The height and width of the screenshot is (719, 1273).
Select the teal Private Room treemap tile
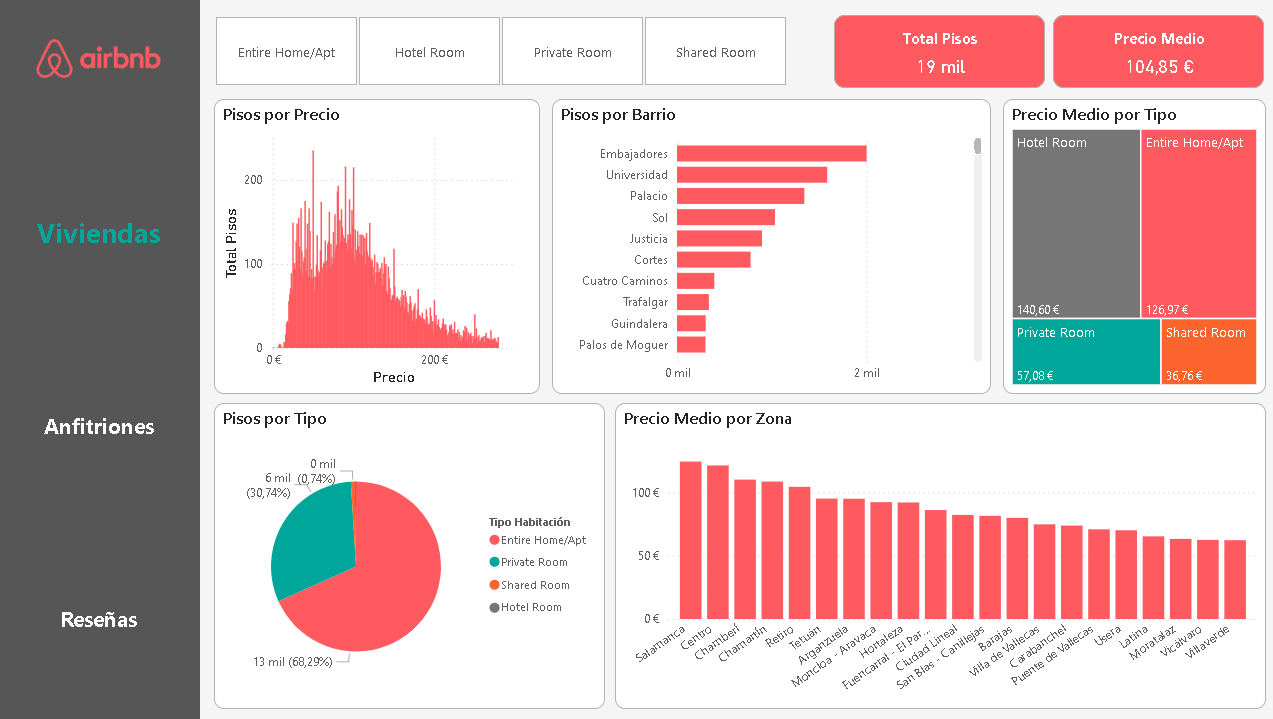pos(1086,352)
